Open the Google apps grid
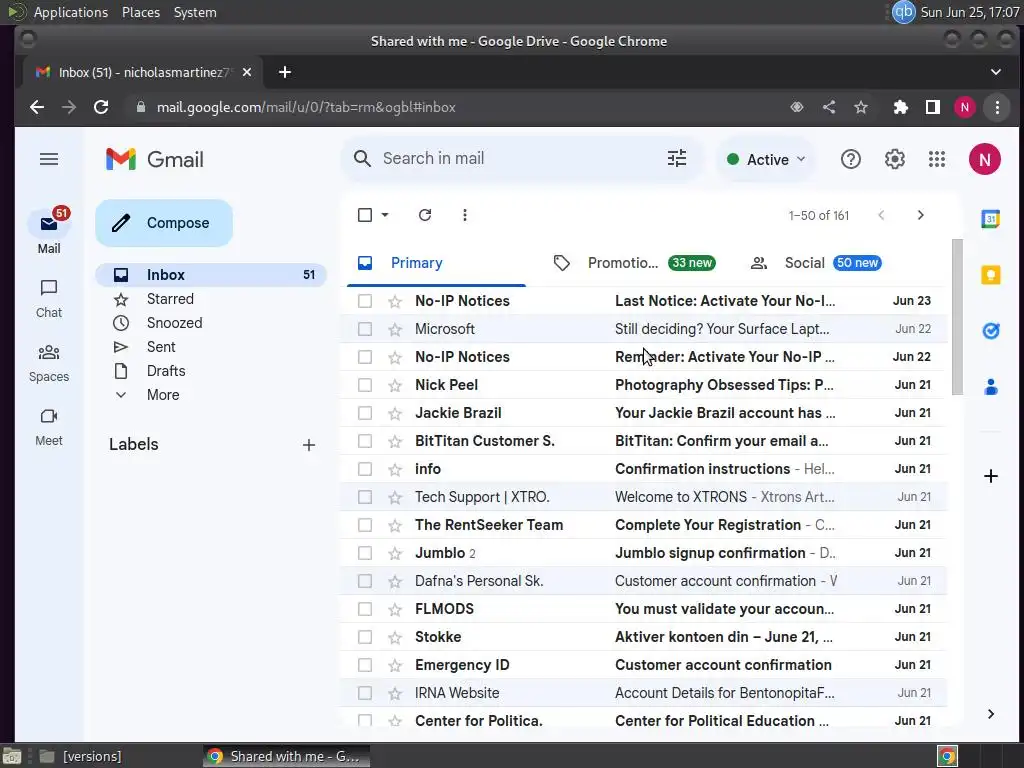1024x768 pixels. (x=937, y=159)
